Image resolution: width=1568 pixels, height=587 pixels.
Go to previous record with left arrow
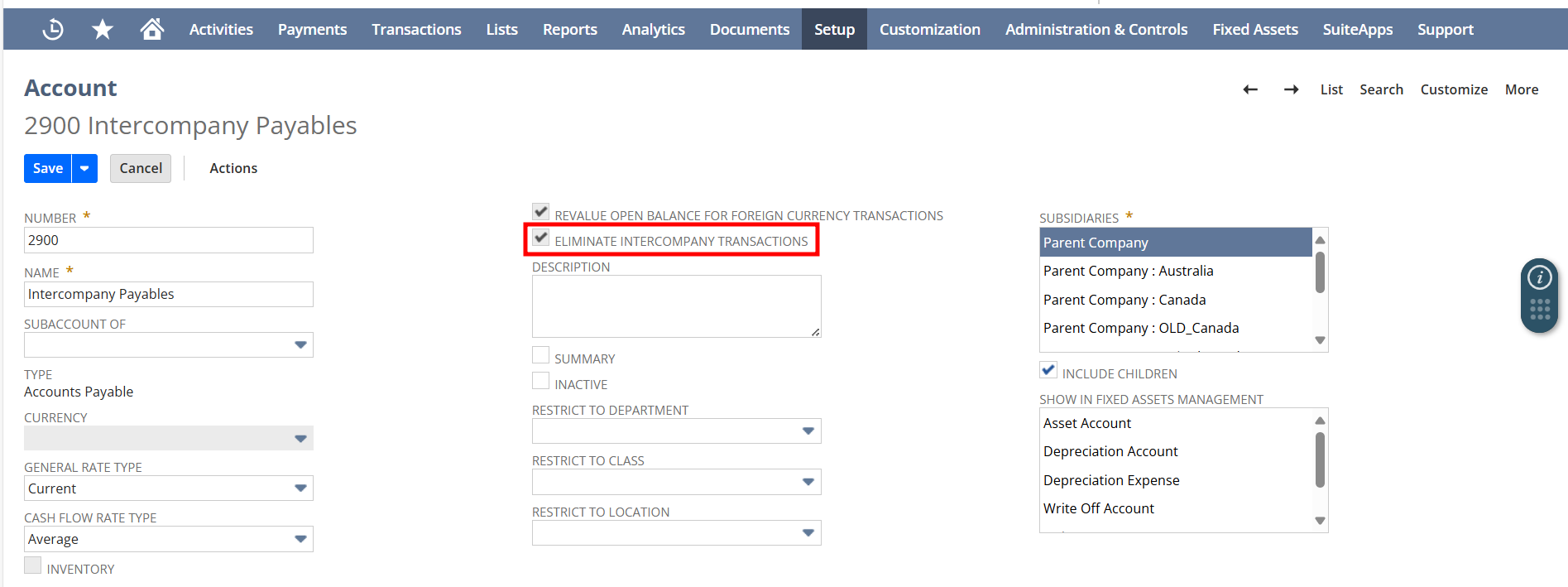[x=1250, y=89]
